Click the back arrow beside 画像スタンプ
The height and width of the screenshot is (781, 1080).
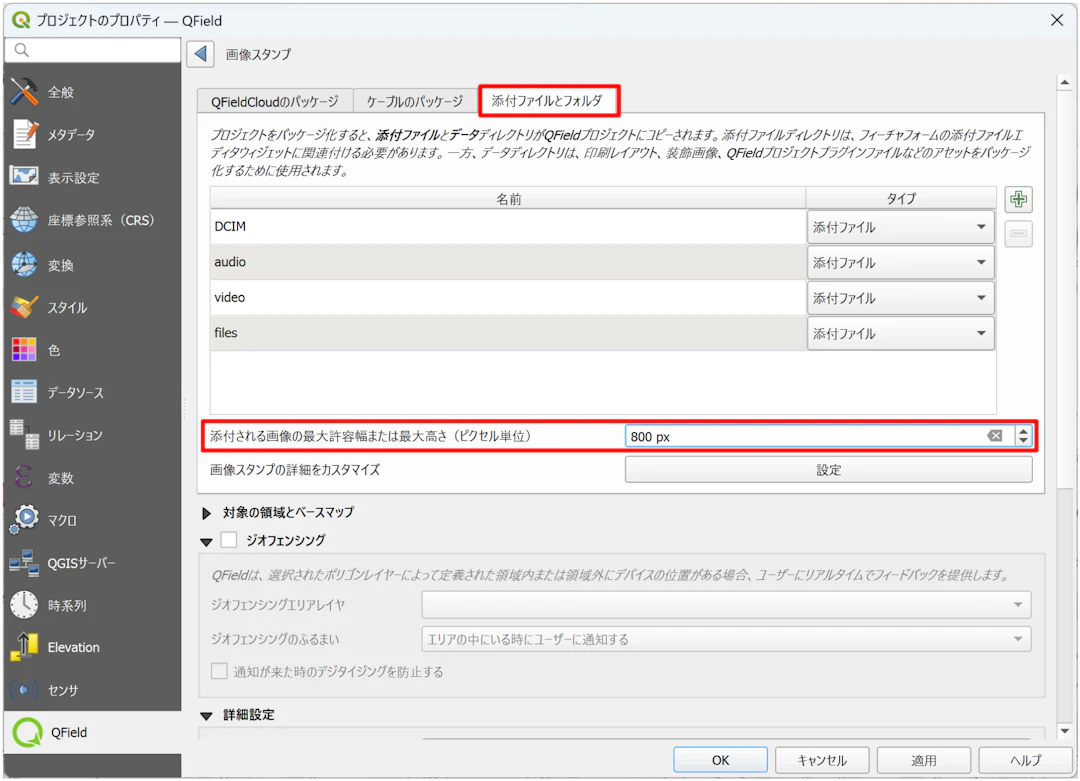click(x=200, y=54)
